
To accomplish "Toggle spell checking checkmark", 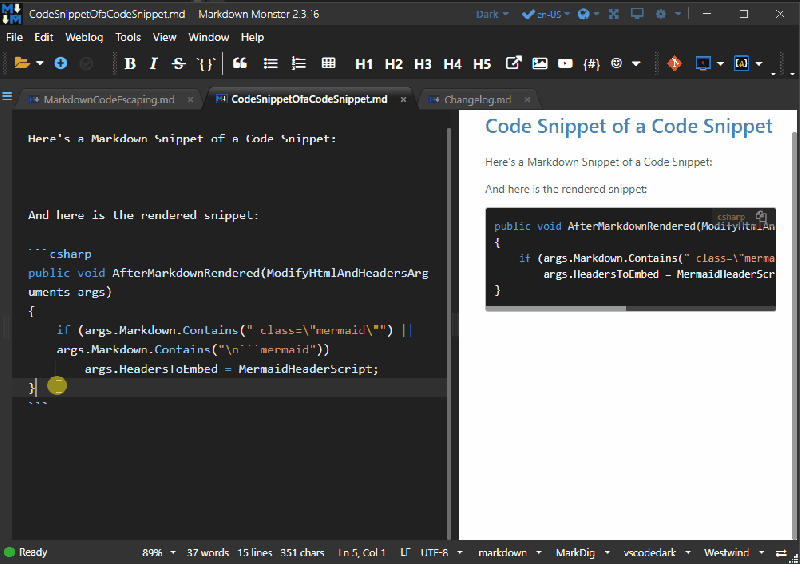I will pyautogui.click(x=528, y=14).
